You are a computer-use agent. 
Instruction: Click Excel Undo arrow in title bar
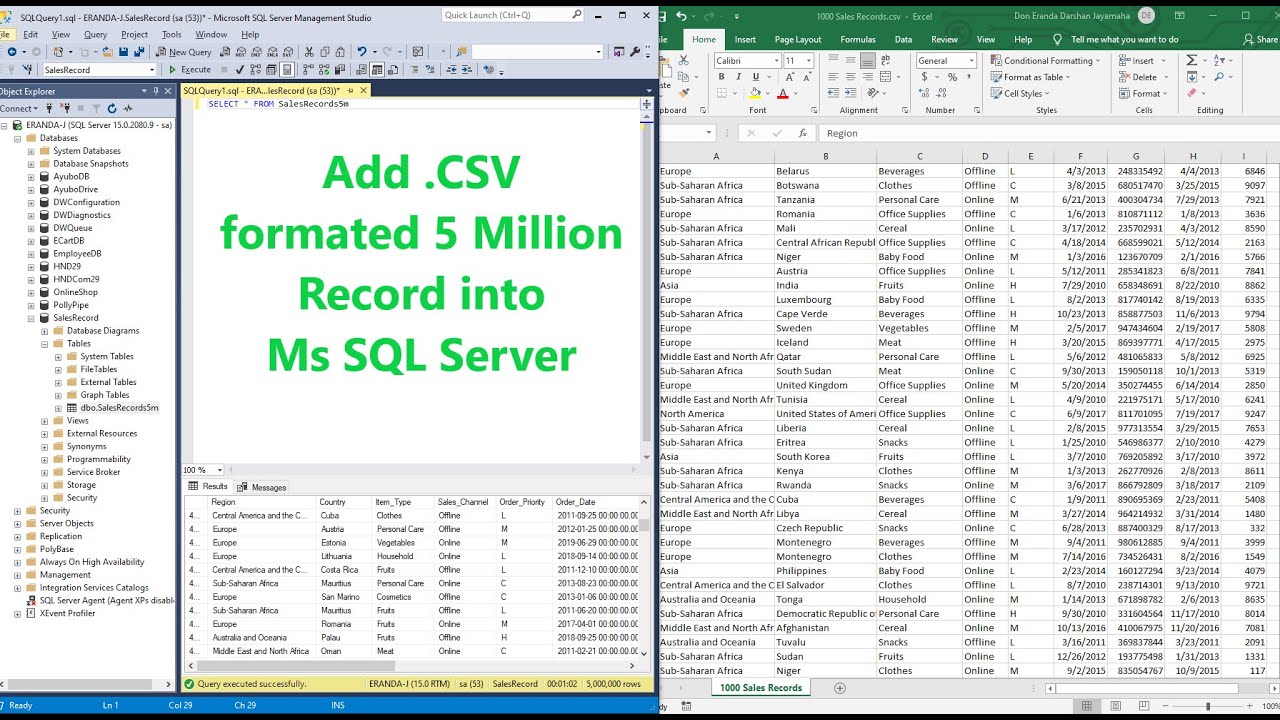tap(681, 16)
